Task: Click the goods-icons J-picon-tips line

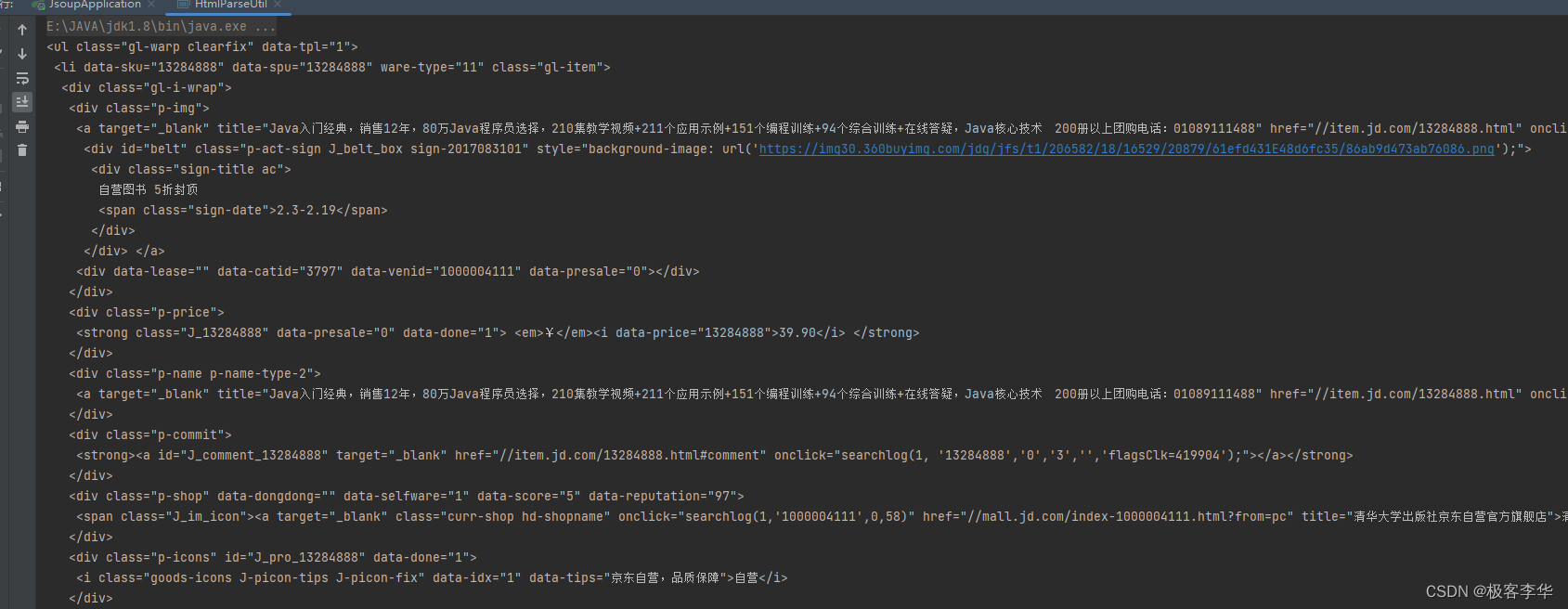Action: pos(432,577)
